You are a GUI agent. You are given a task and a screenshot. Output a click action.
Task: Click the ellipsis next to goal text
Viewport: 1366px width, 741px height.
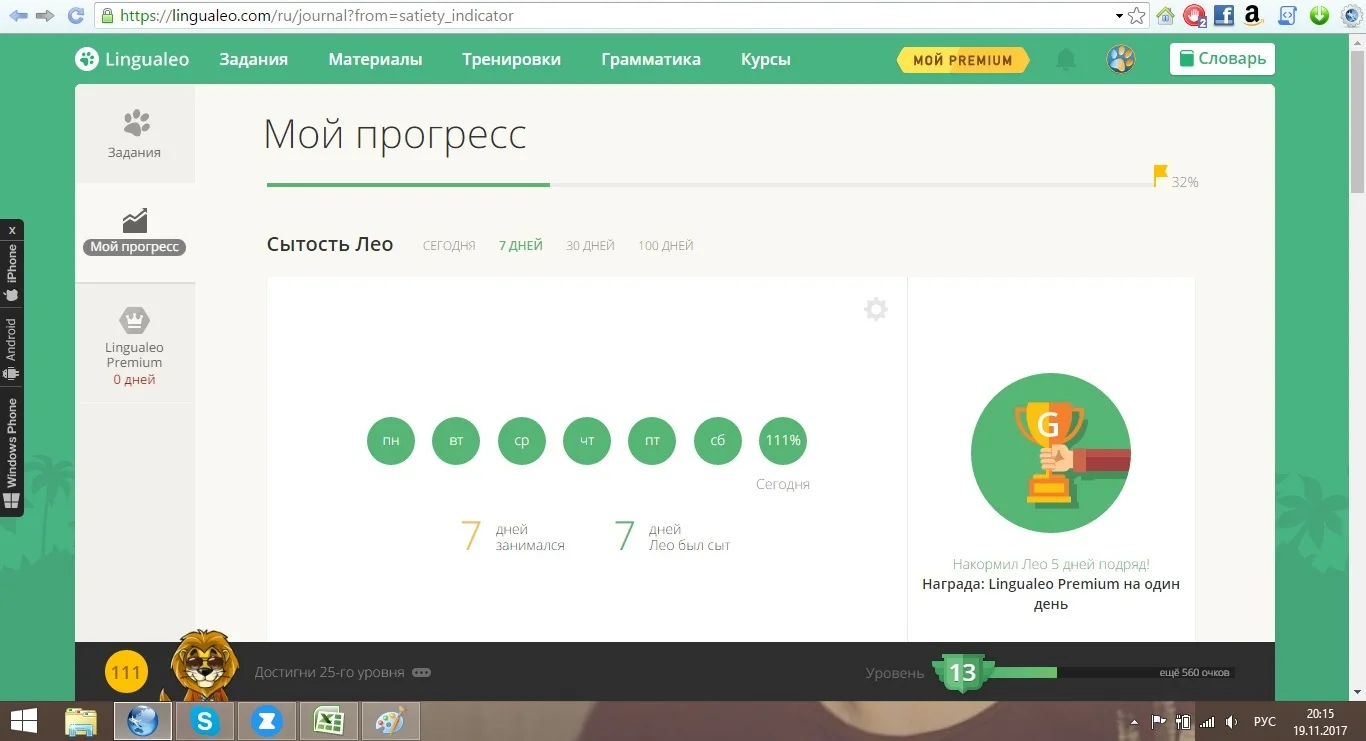pos(422,673)
